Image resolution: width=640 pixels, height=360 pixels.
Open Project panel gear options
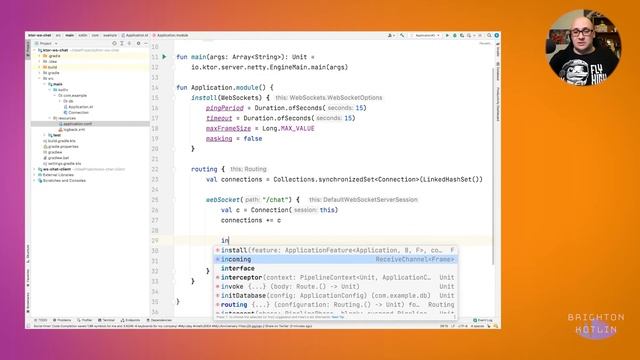tap(138, 43)
